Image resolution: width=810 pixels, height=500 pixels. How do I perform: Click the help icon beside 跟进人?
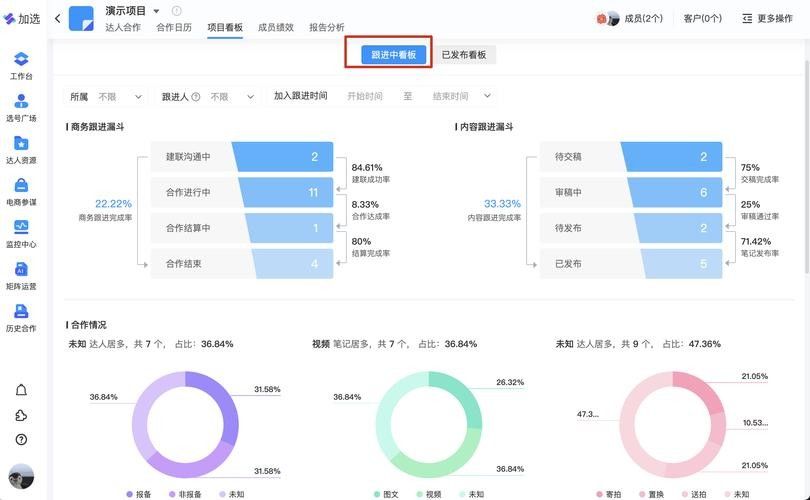196,97
